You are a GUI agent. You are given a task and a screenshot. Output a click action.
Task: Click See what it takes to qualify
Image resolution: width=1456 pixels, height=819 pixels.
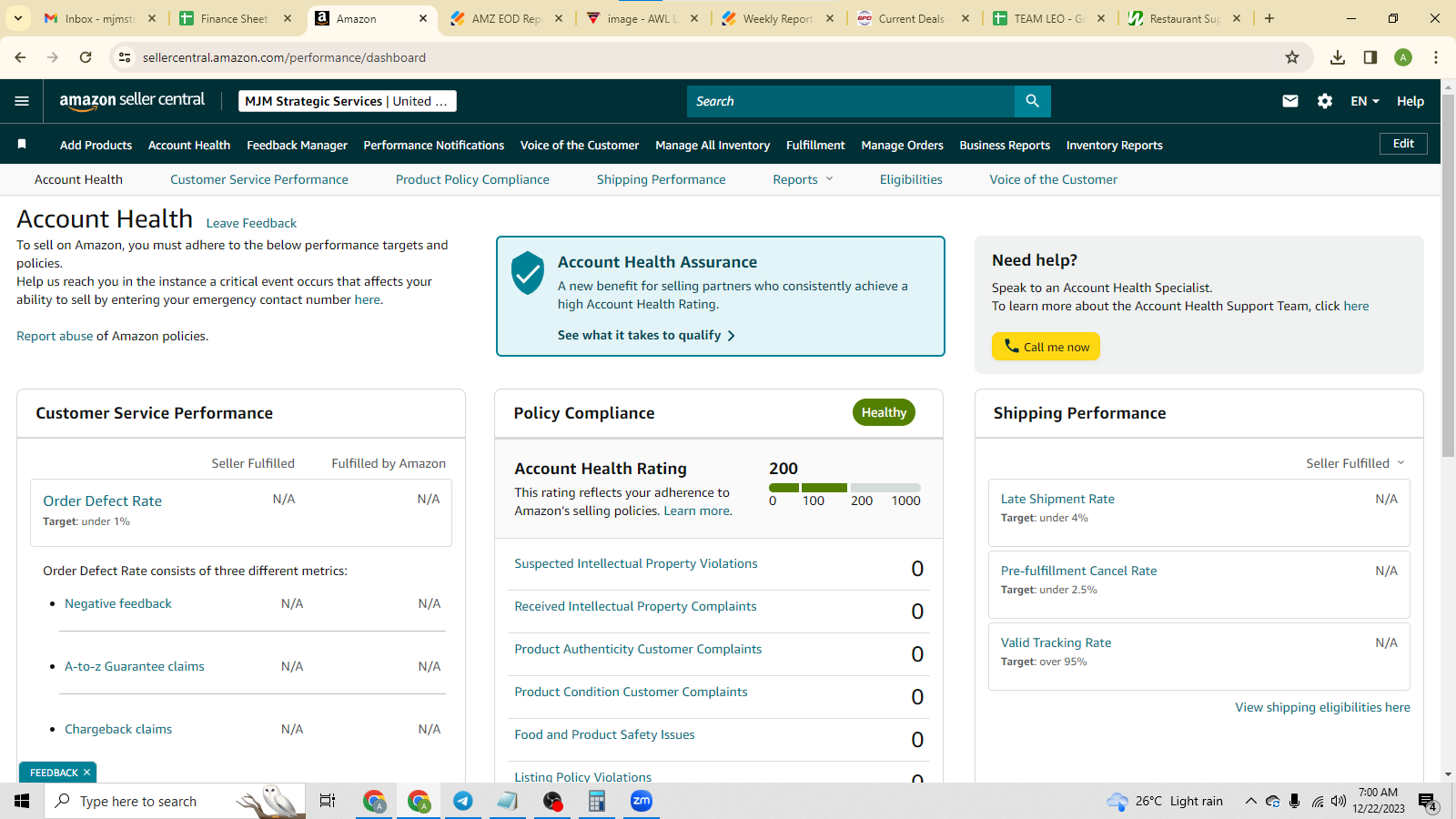[646, 335]
